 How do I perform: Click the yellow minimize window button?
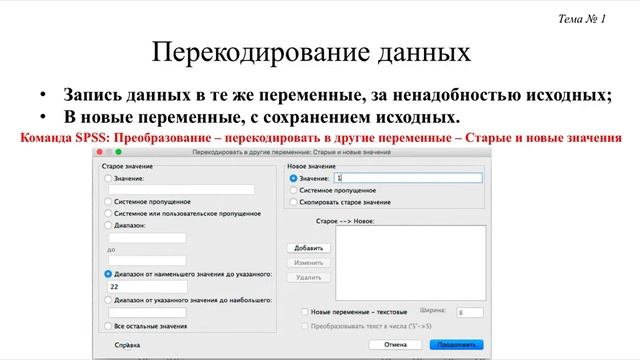[109, 152]
